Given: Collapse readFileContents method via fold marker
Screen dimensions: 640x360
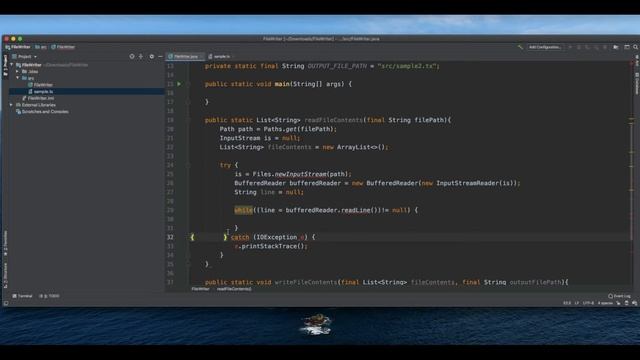Looking at the screenshot, I should coord(188,120).
